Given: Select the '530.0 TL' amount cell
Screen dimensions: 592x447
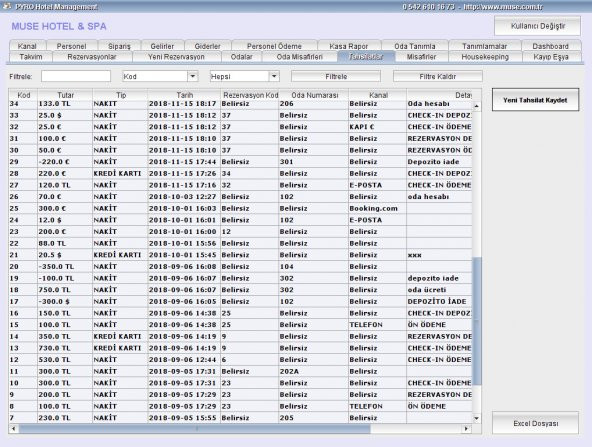Looking at the screenshot, I should (x=65, y=359).
